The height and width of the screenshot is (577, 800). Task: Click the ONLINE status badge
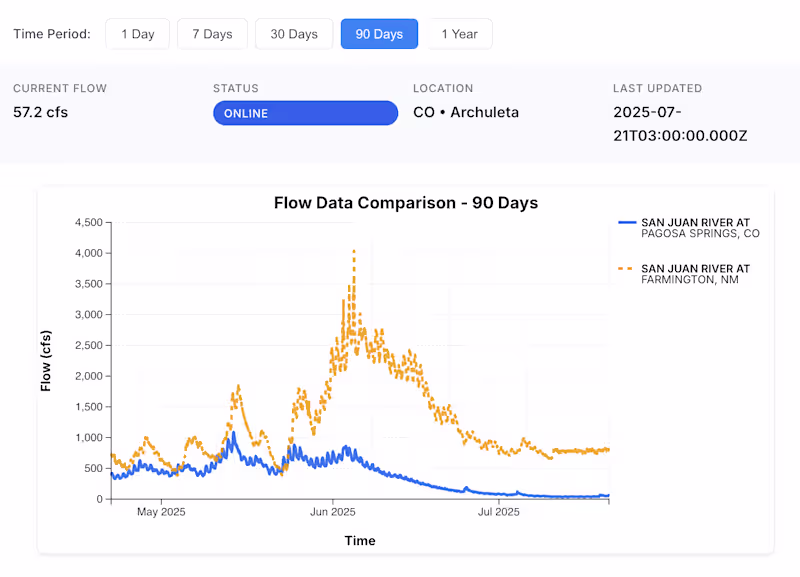[x=305, y=113]
